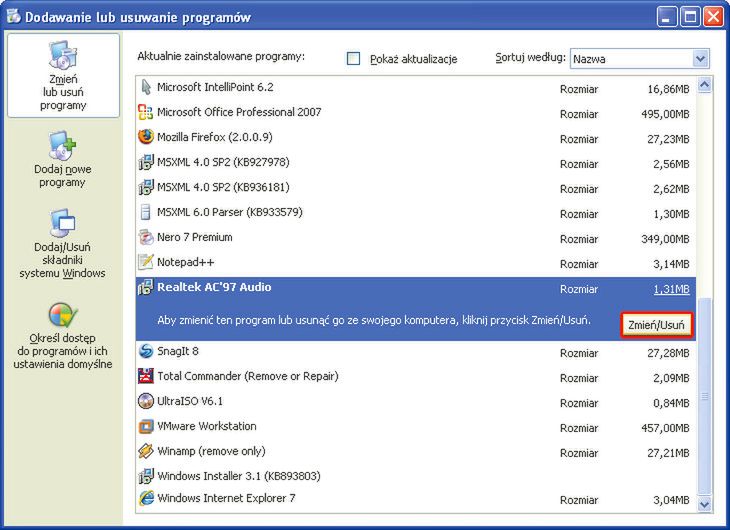This screenshot has width=730, height=530.
Task: Select Windows Internet Explorer 7 entry
Action: 416,499
